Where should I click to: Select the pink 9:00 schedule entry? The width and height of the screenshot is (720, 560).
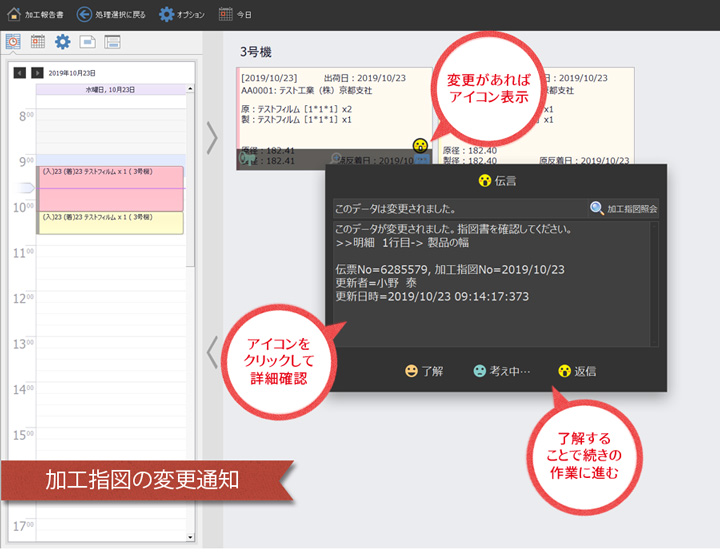110,188
